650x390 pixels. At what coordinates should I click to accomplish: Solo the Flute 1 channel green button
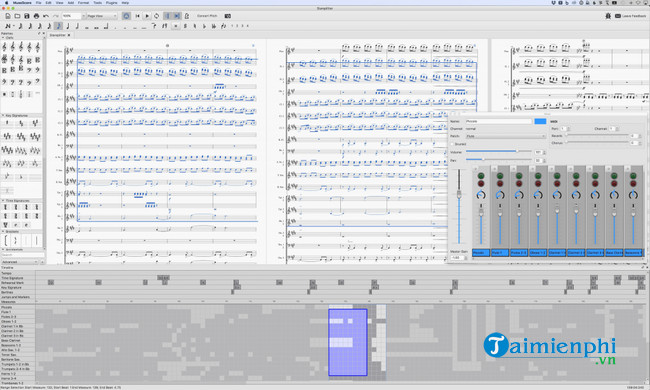coord(500,176)
